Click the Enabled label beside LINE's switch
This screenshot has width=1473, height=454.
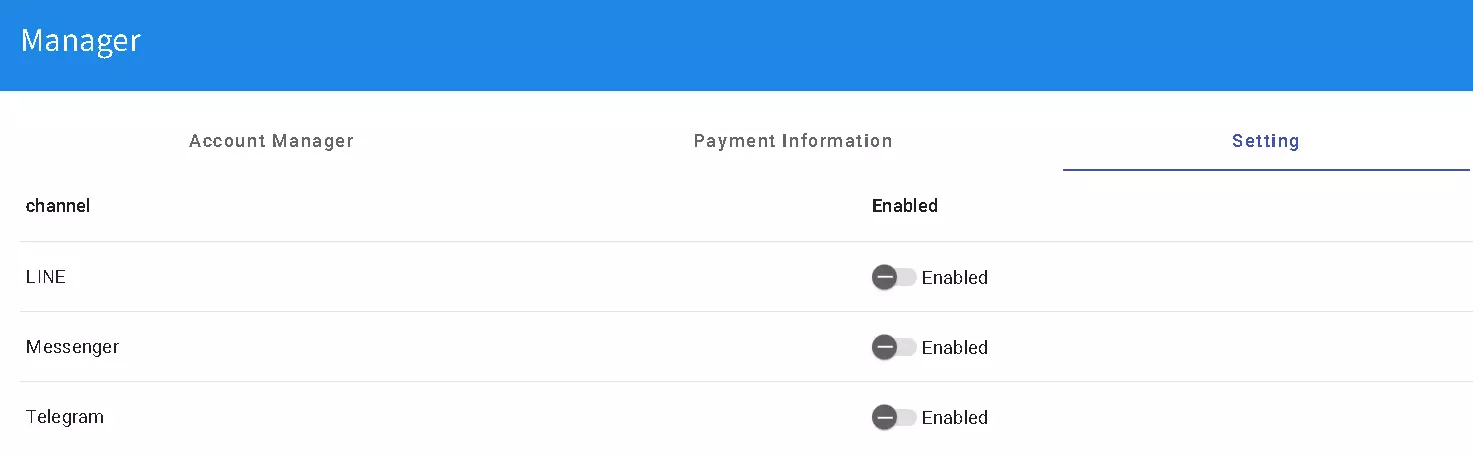click(954, 278)
